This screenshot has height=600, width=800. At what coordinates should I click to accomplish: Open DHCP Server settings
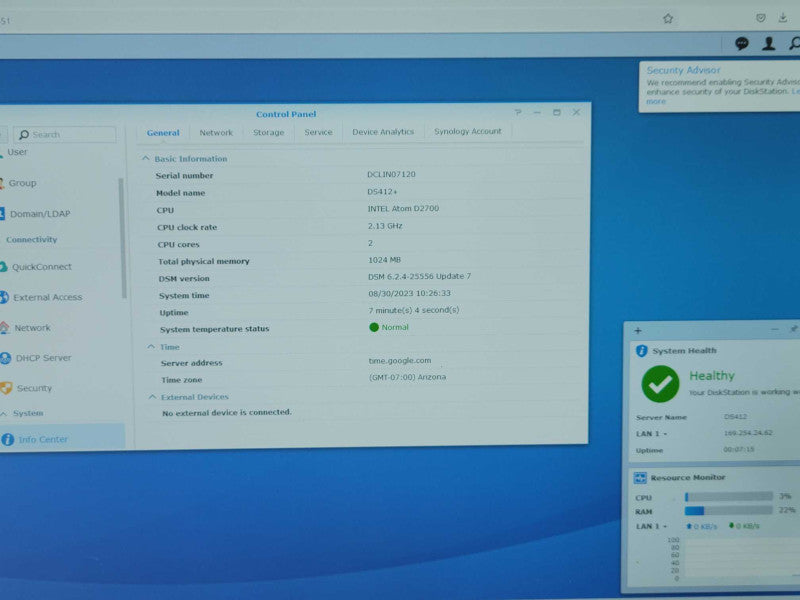(43, 358)
